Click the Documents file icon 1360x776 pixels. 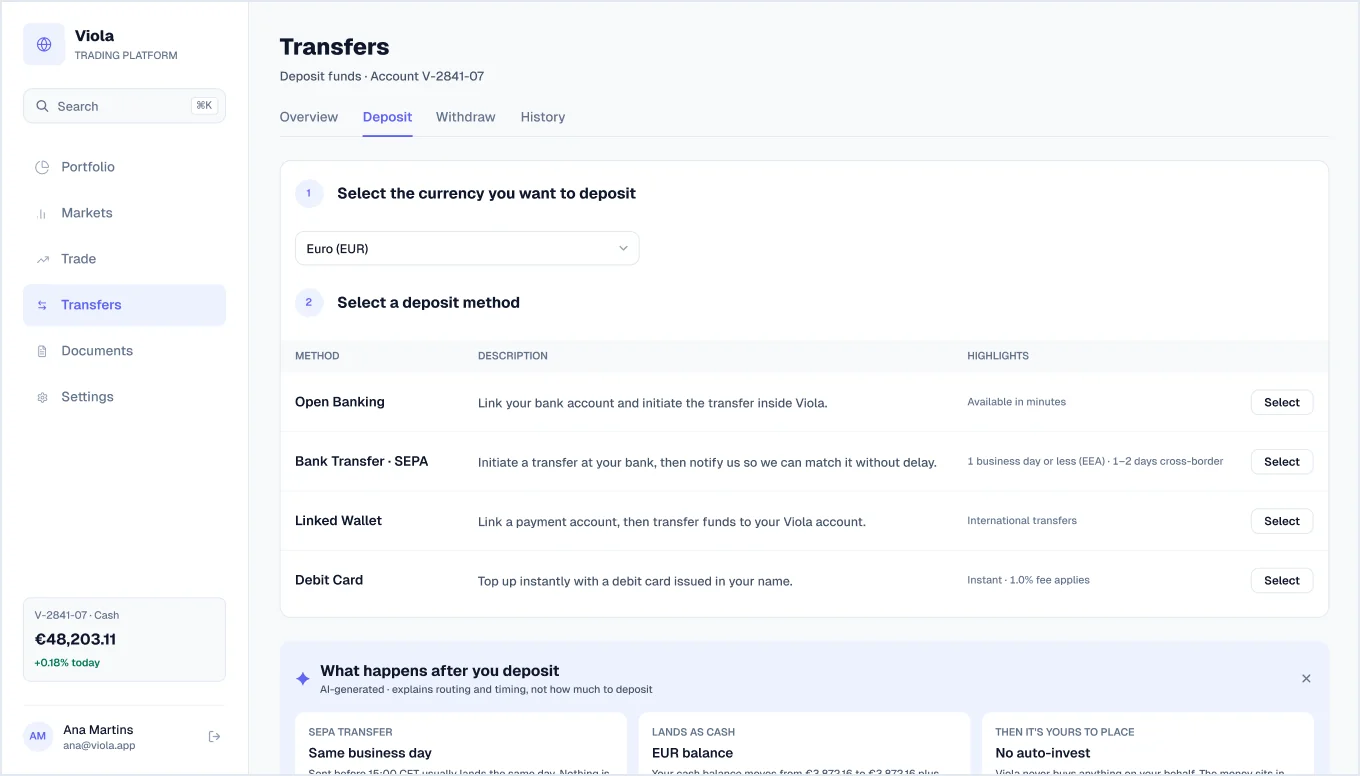coord(42,351)
